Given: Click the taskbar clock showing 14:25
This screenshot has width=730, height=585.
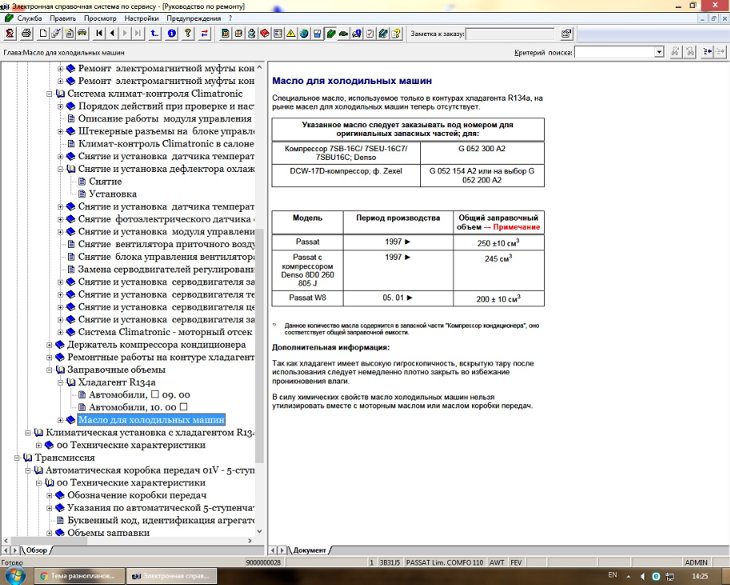Looking at the screenshot, I should point(700,576).
